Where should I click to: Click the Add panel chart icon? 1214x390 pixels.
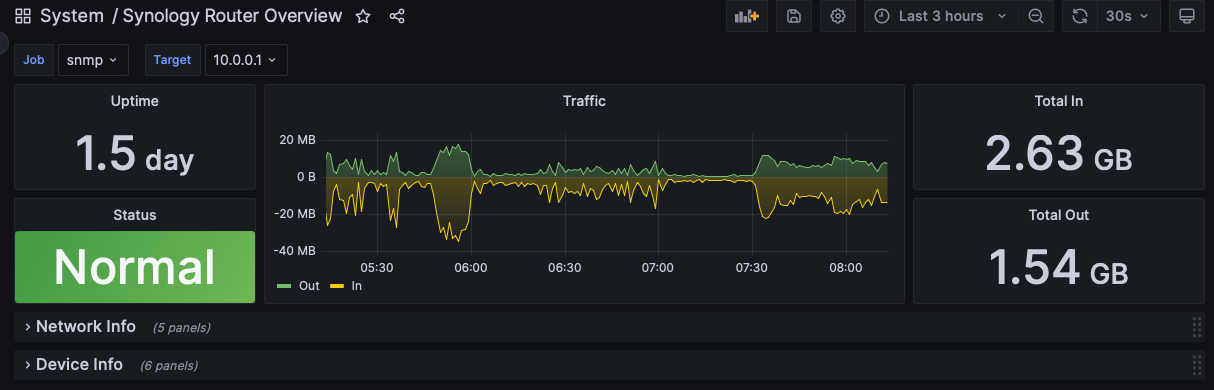pos(747,16)
